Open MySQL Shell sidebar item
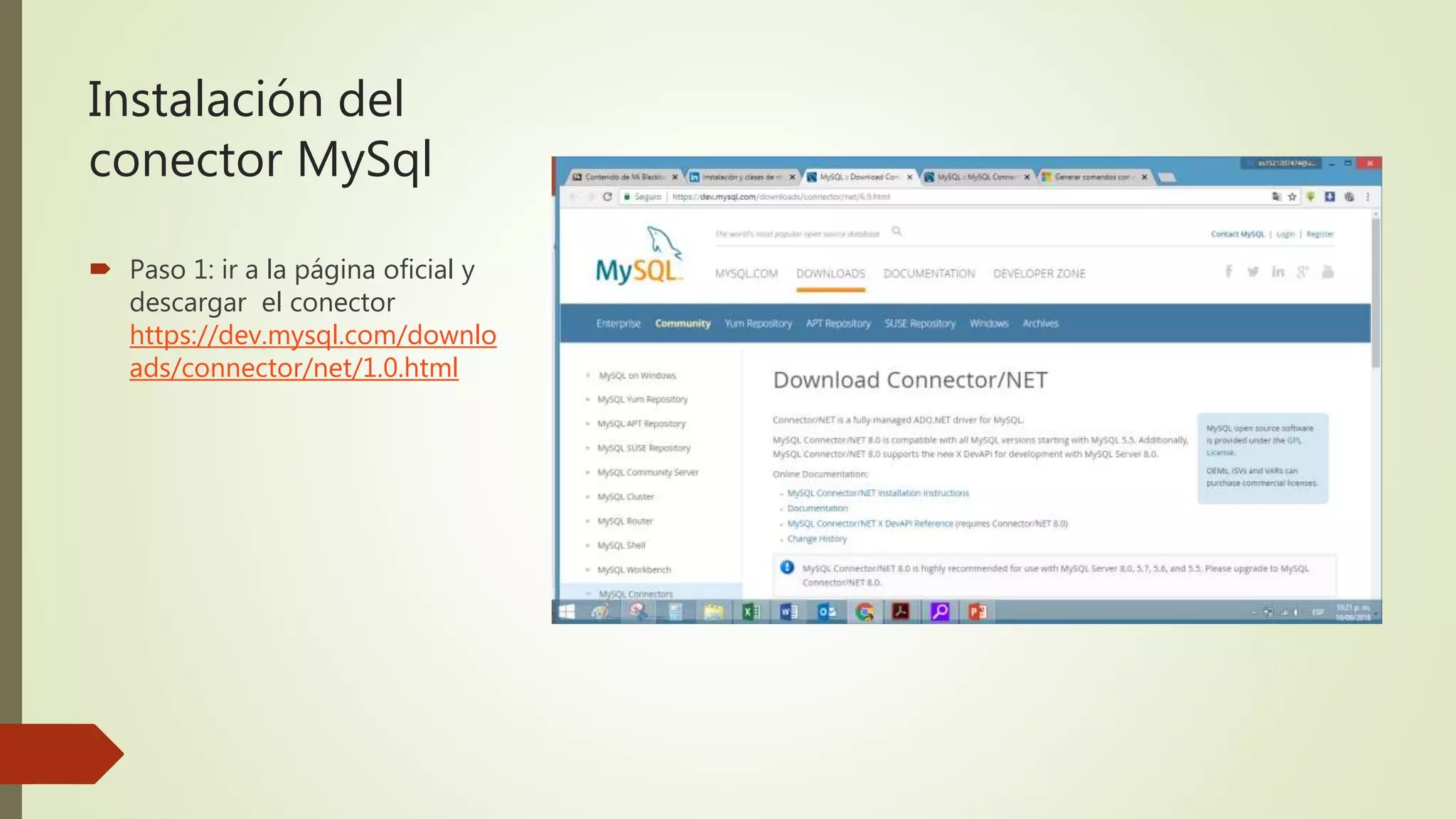The width and height of the screenshot is (1456, 819). (x=621, y=545)
